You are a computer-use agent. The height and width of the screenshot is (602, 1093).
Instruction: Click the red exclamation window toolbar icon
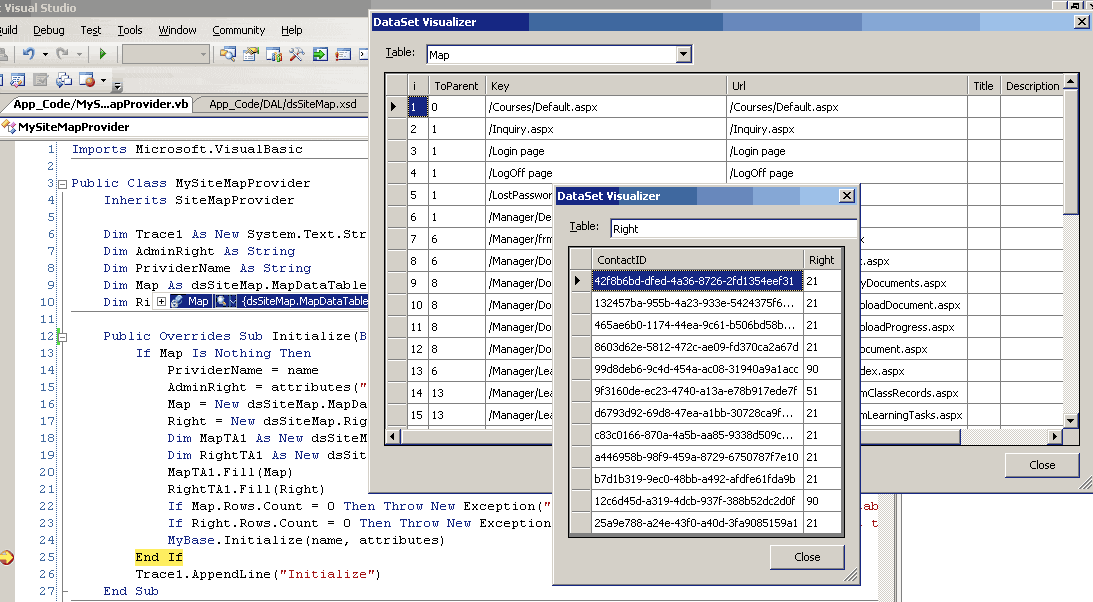(x=343, y=54)
